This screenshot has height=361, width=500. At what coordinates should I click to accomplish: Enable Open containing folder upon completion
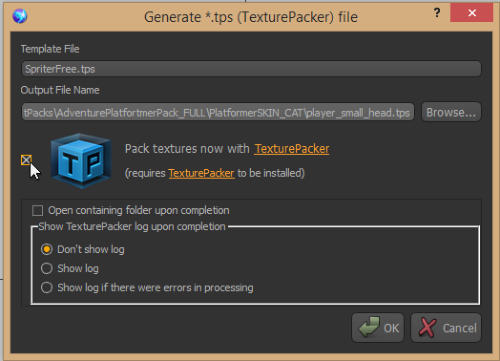(x=37, y=211)
